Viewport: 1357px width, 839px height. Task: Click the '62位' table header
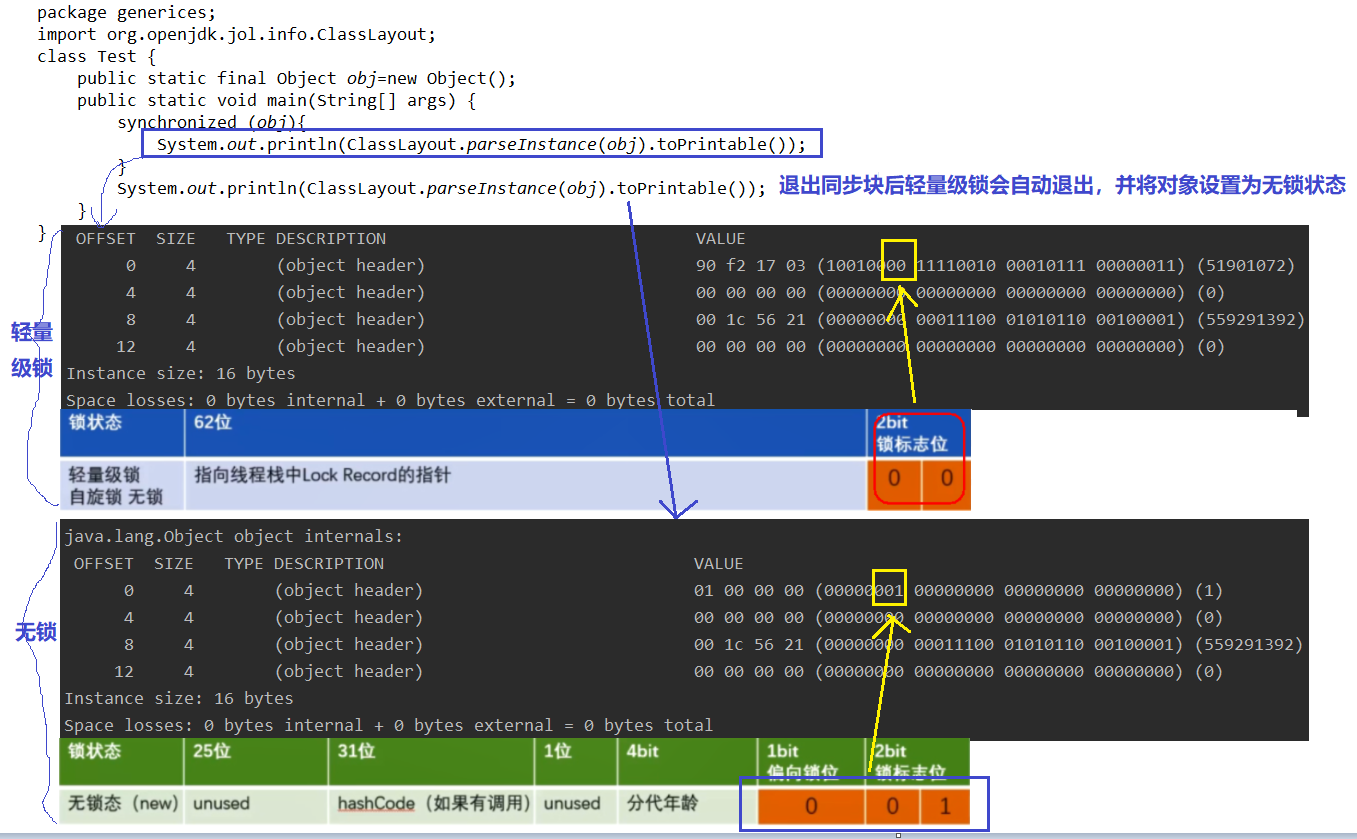525,433
